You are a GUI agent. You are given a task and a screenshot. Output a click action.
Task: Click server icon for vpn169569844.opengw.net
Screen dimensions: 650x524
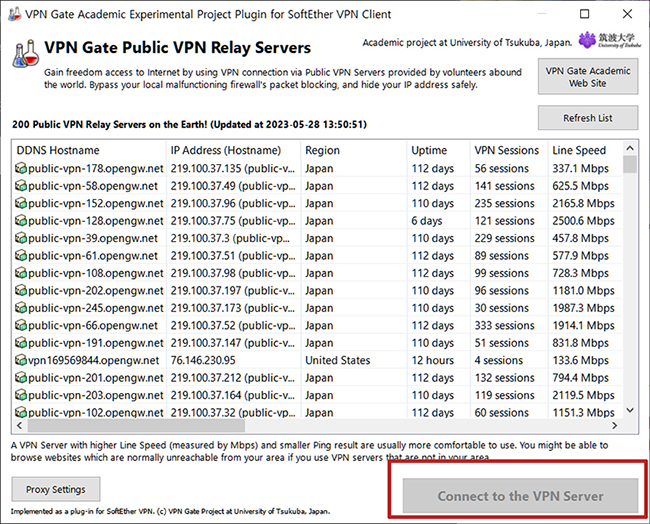(21, 360)
